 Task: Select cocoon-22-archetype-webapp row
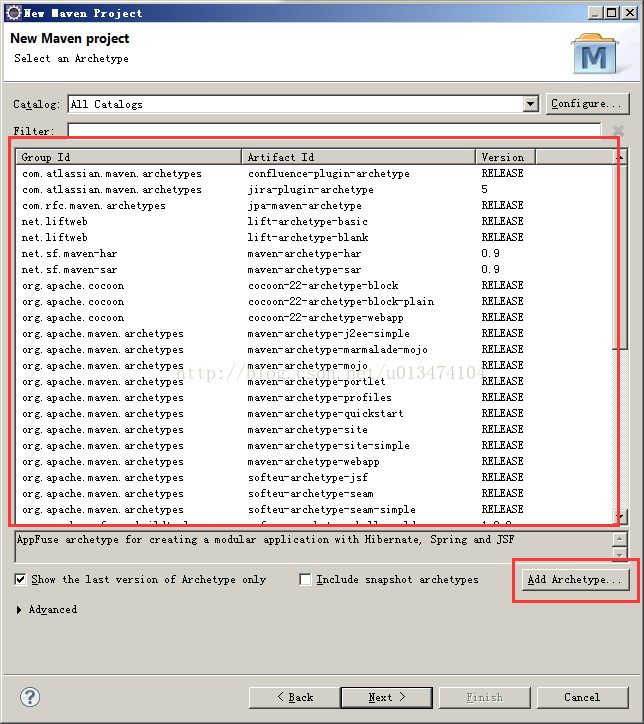[315, 318]
